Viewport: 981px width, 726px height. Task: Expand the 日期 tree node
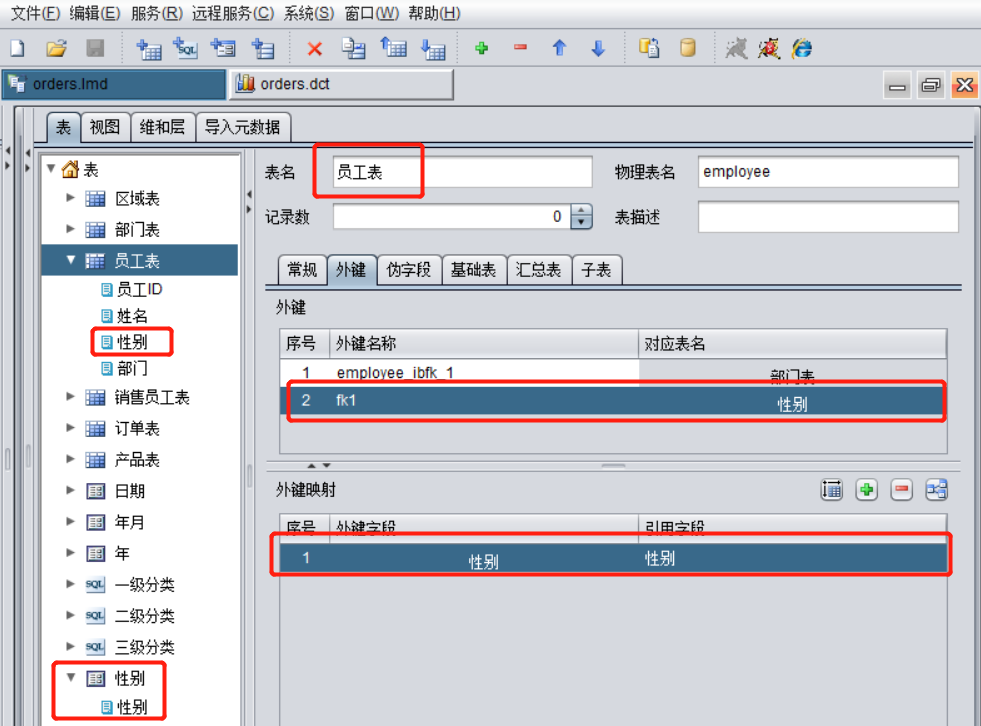70,491
